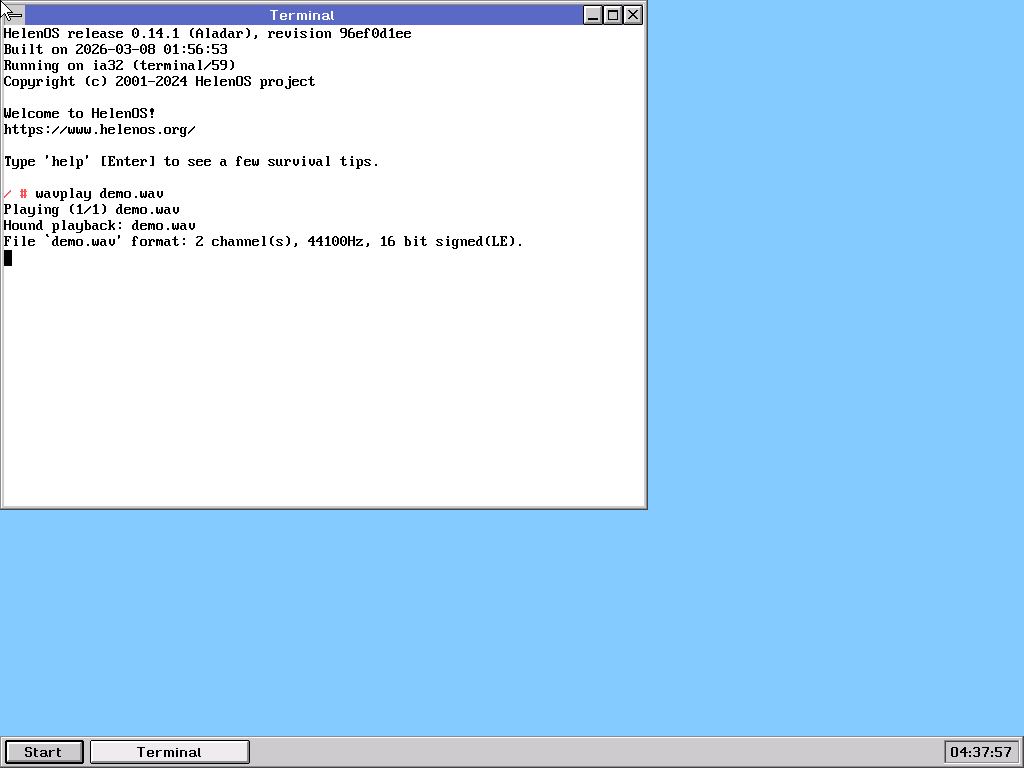The image size is (1024, 768).
Task: Click the Terminal window title bar
Action: (302, 15)
